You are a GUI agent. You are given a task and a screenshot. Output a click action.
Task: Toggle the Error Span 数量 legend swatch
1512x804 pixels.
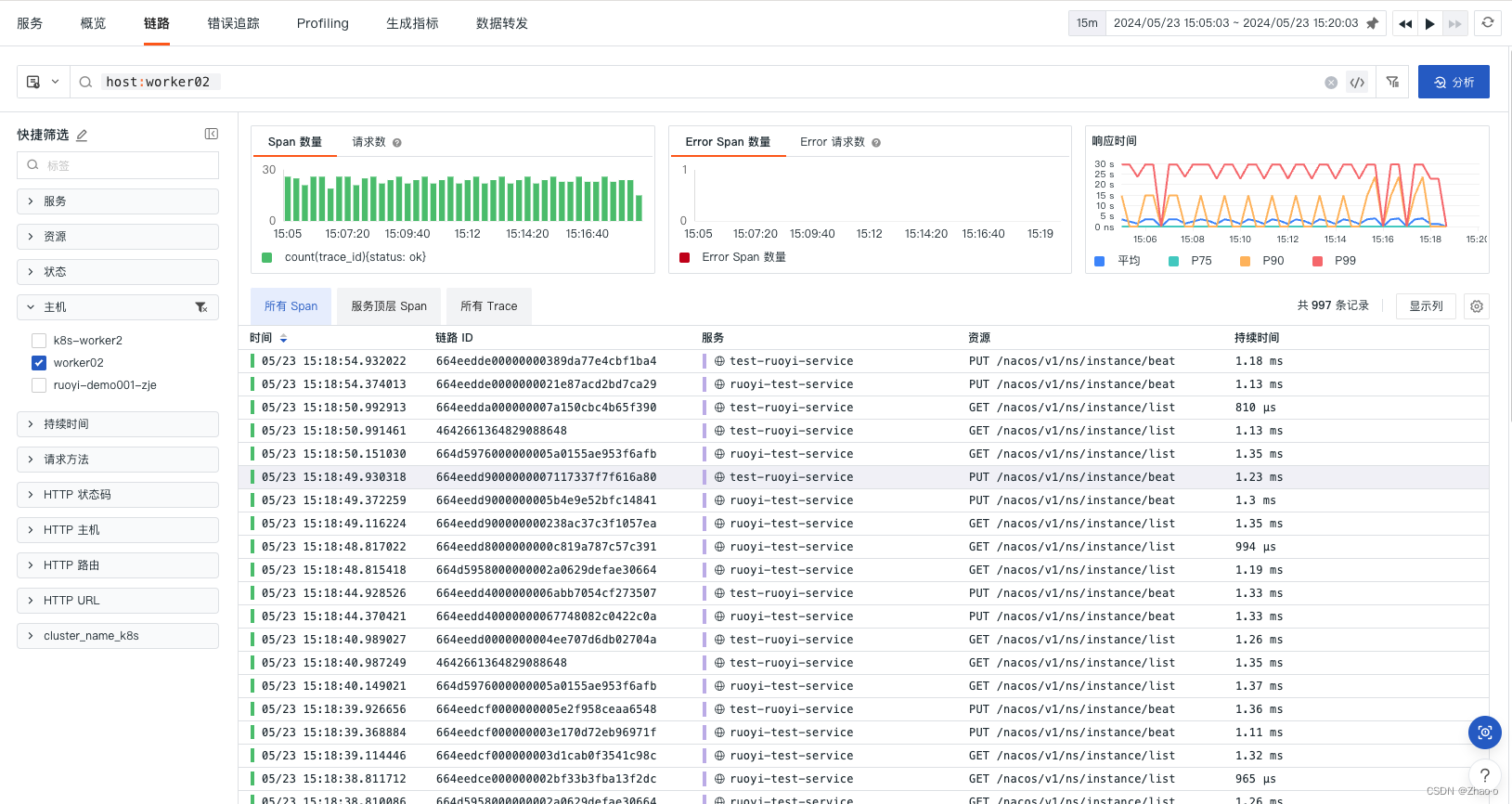point(684,258)
